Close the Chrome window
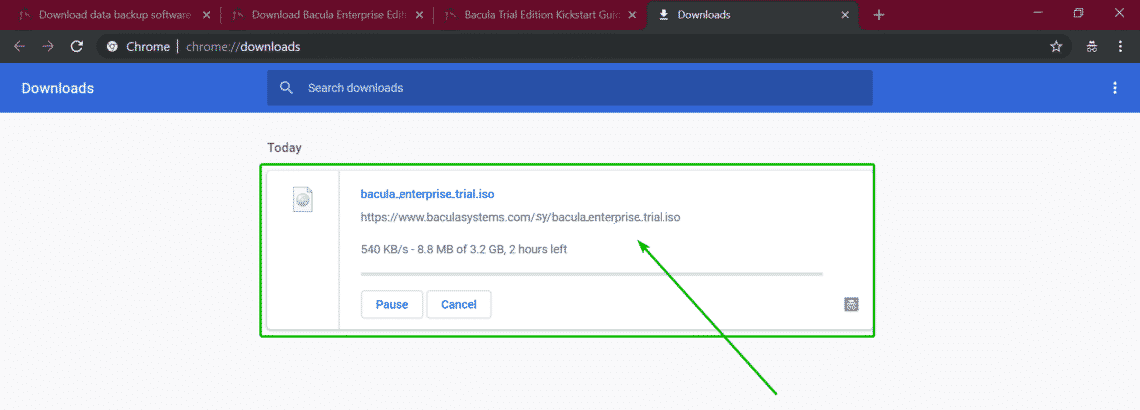1140x410 pixels. (x=1119, y=14)
